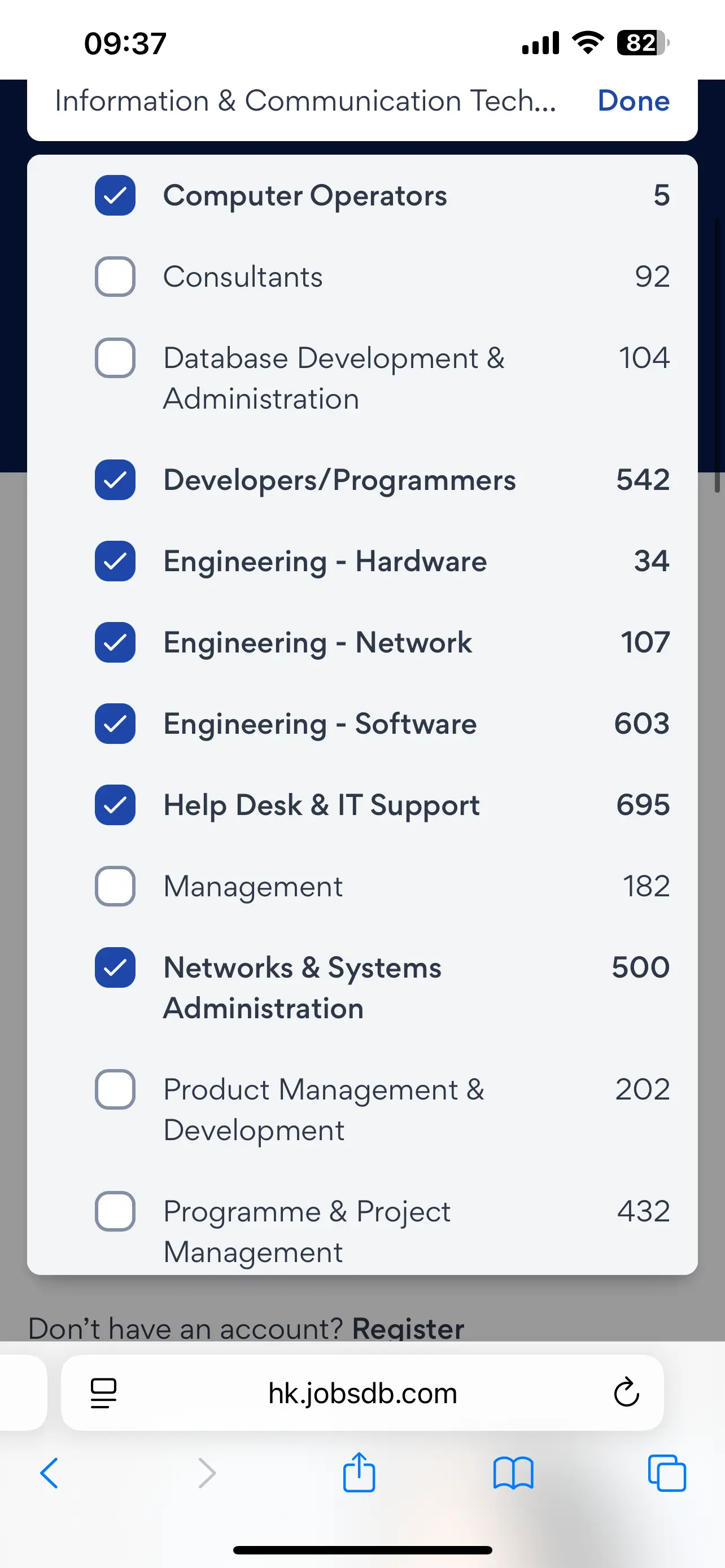Enable the Management checkbox
This screenshot has height=1568, width=725.
tap(115, 886)
